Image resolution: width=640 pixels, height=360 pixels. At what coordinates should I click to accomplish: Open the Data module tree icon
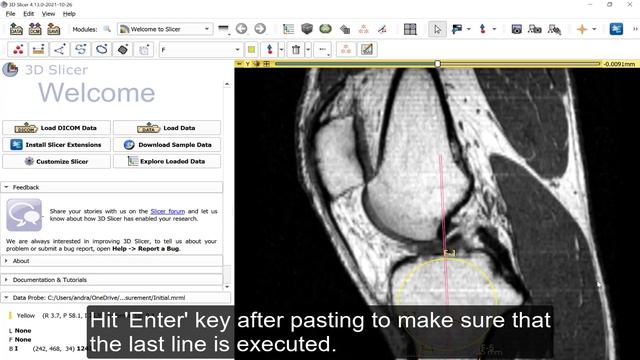click(x=289, y=29)
